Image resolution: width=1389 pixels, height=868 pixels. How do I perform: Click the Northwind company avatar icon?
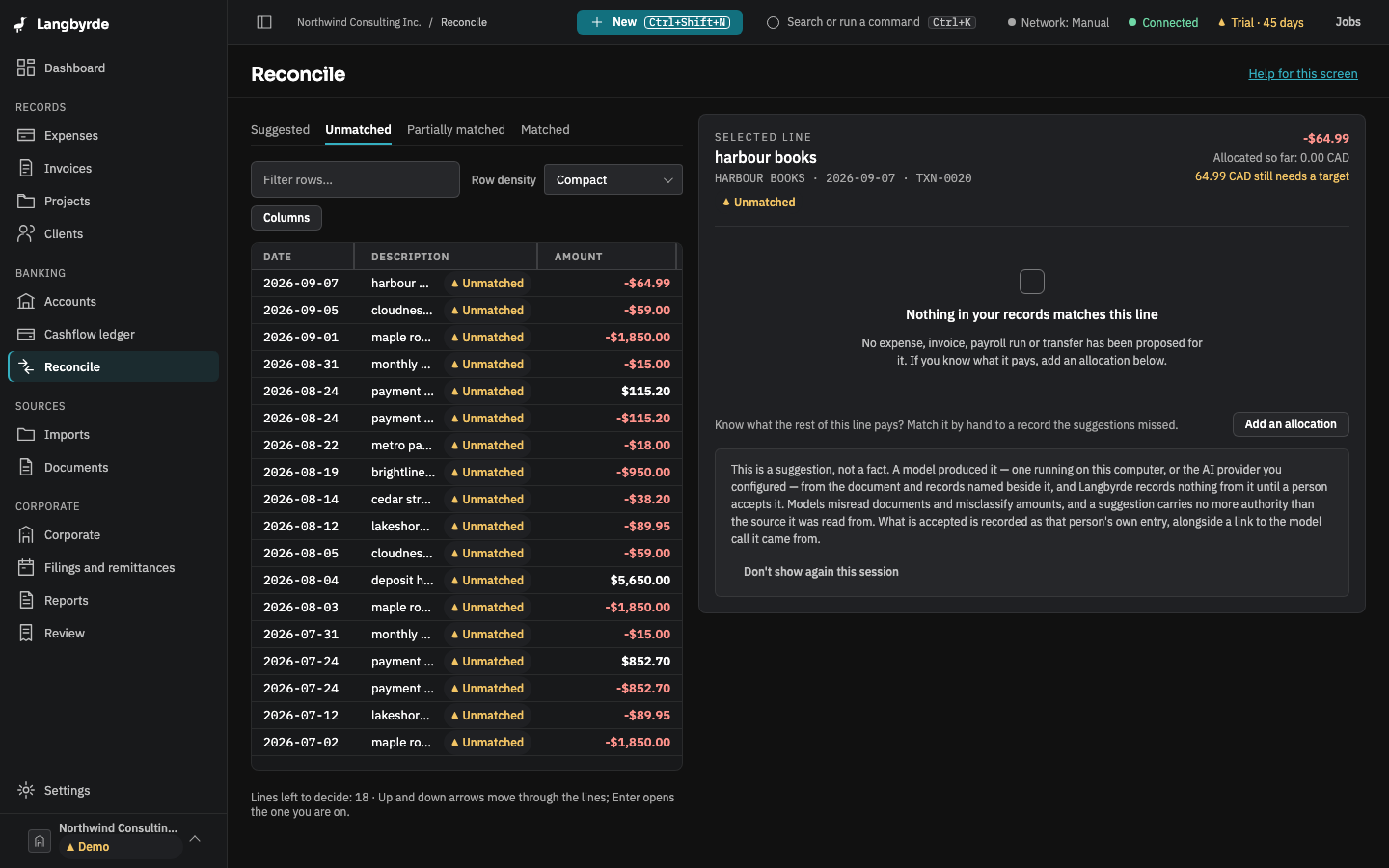coord(40,841)
